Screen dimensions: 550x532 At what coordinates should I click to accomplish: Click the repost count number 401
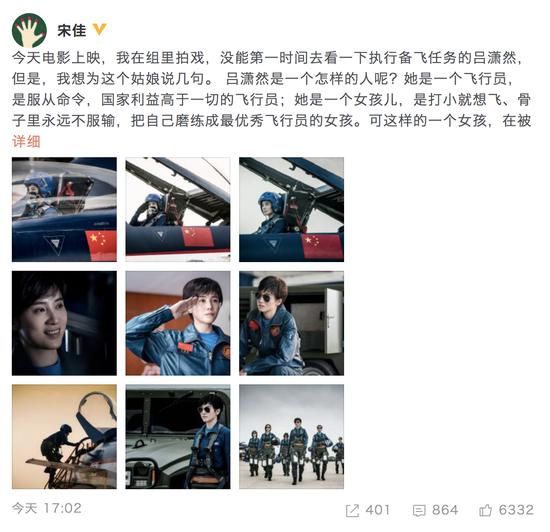point(378,510)
